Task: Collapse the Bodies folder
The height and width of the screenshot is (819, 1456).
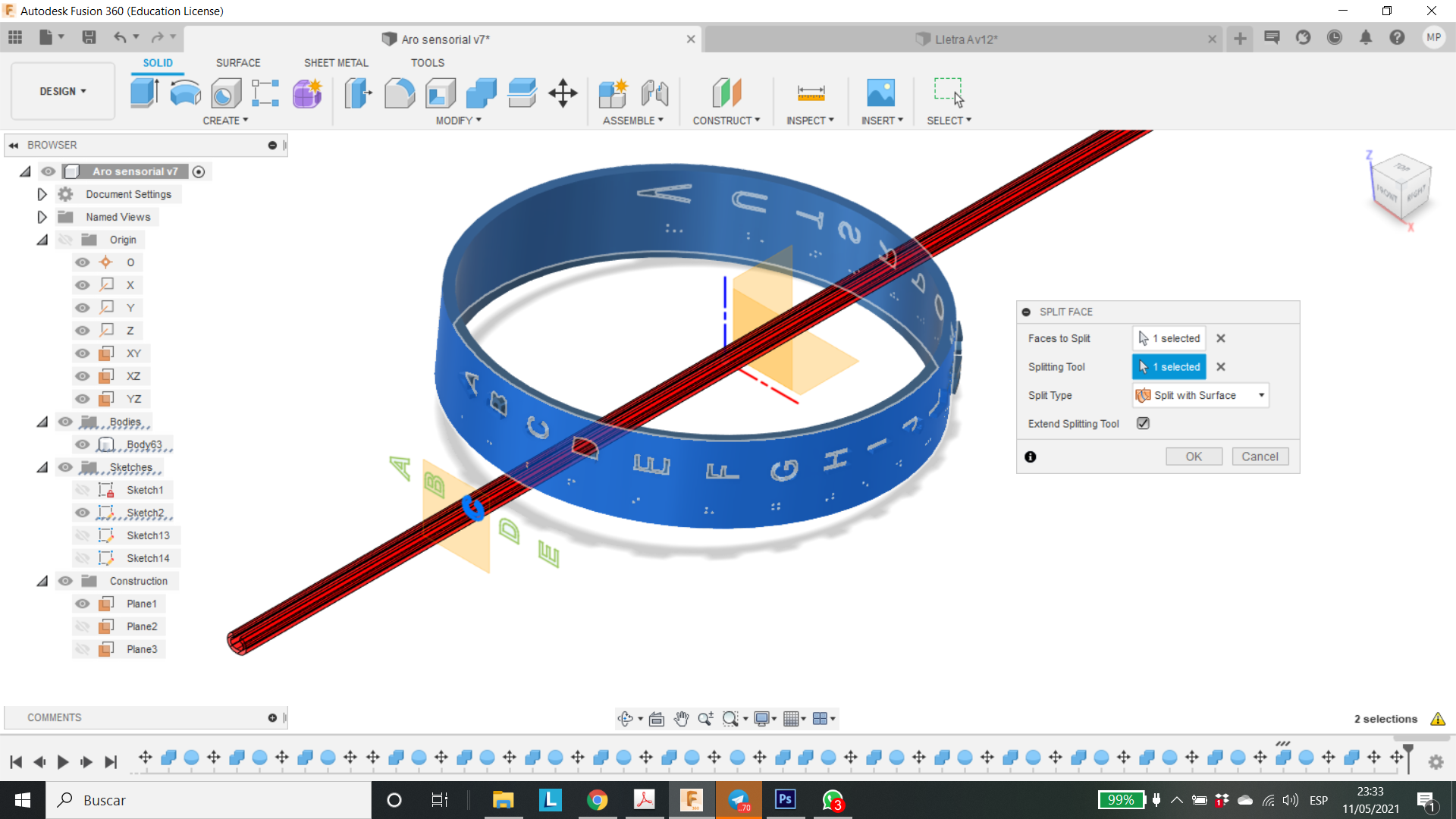Action: point(42,422)
